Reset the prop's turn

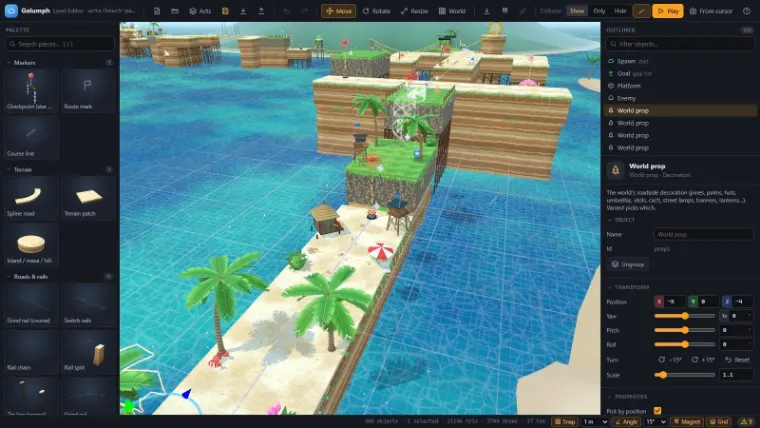point(737,360)
